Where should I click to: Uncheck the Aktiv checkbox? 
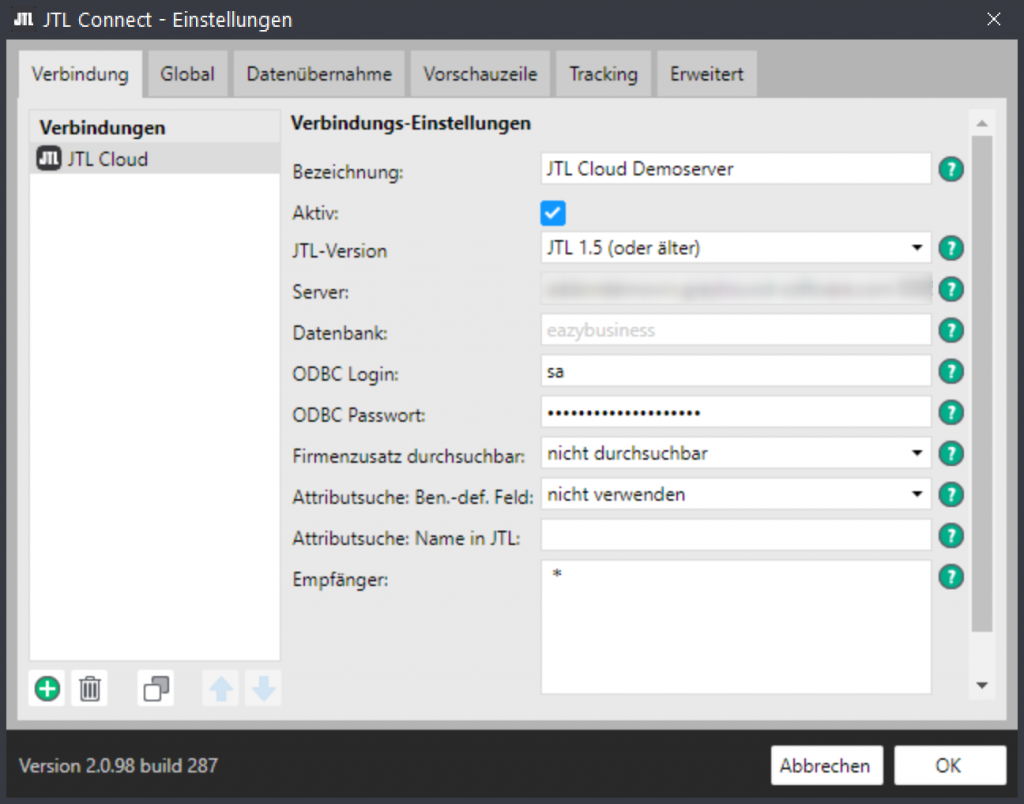click(553, 213)
